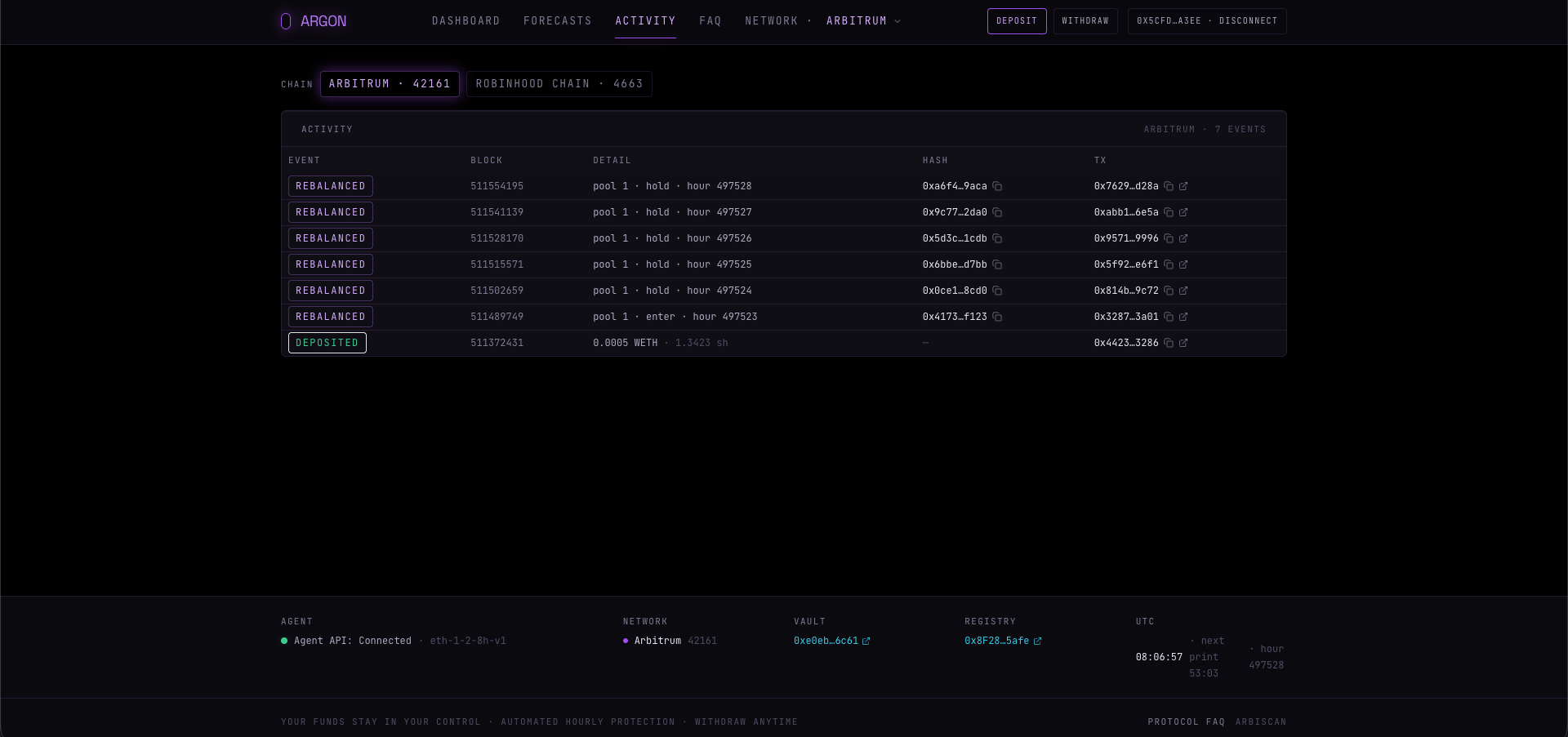Click block number 511554195
The width and height of the screenshot is (1568, 737).
[x=497, y=186]
